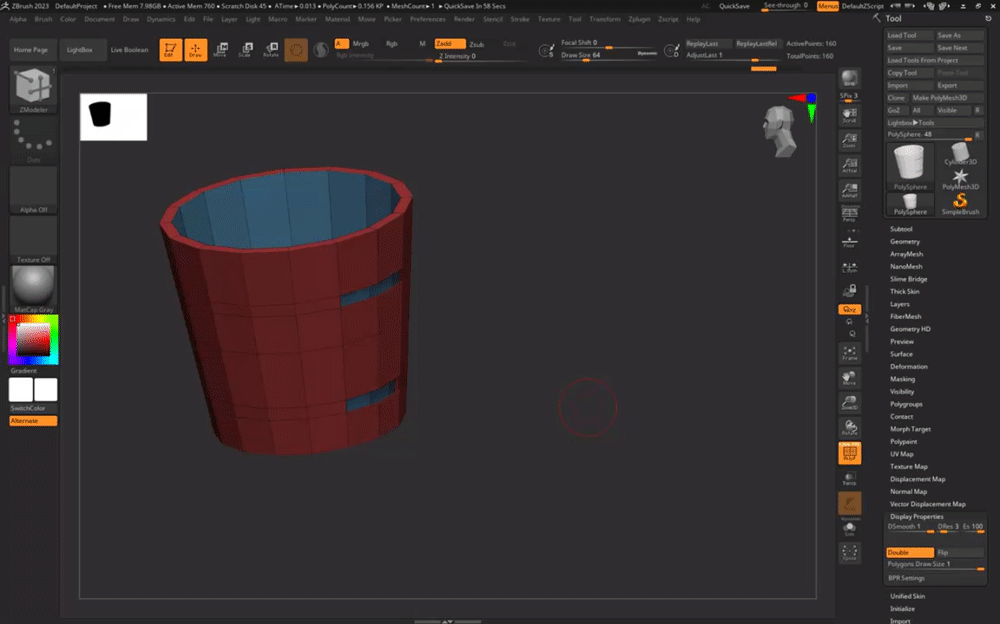The image size is (1000, 624).
Task: Open the Transform menu
Action: (605, 19)
